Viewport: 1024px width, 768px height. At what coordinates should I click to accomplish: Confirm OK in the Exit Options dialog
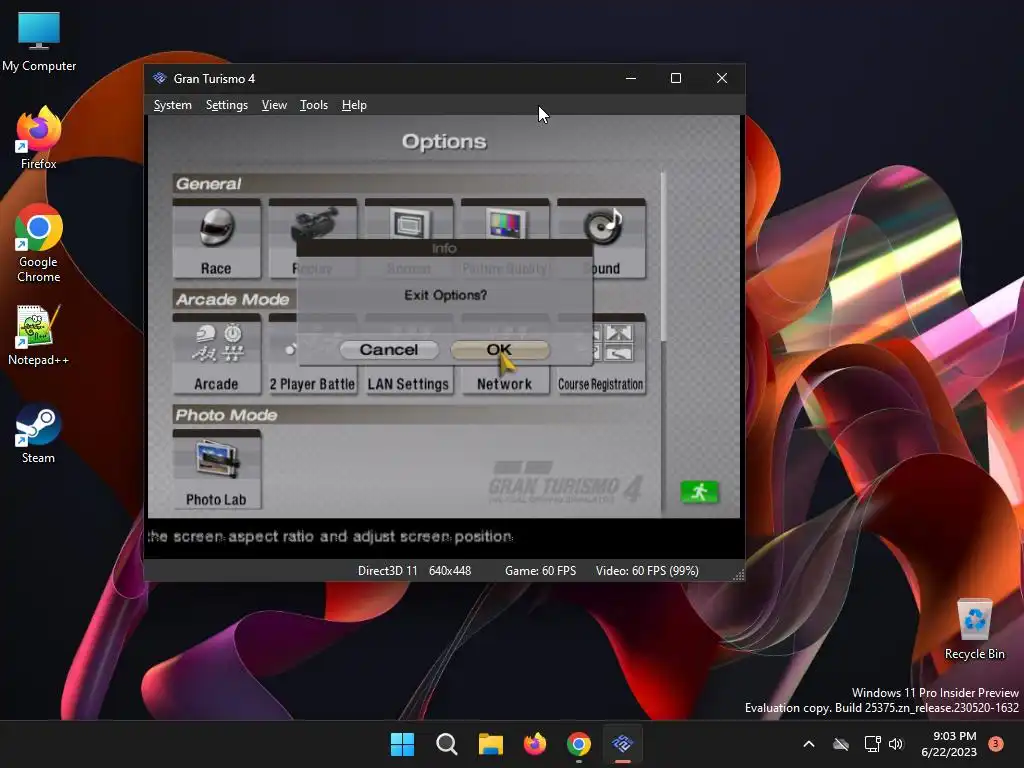click(x=500, y=349)
